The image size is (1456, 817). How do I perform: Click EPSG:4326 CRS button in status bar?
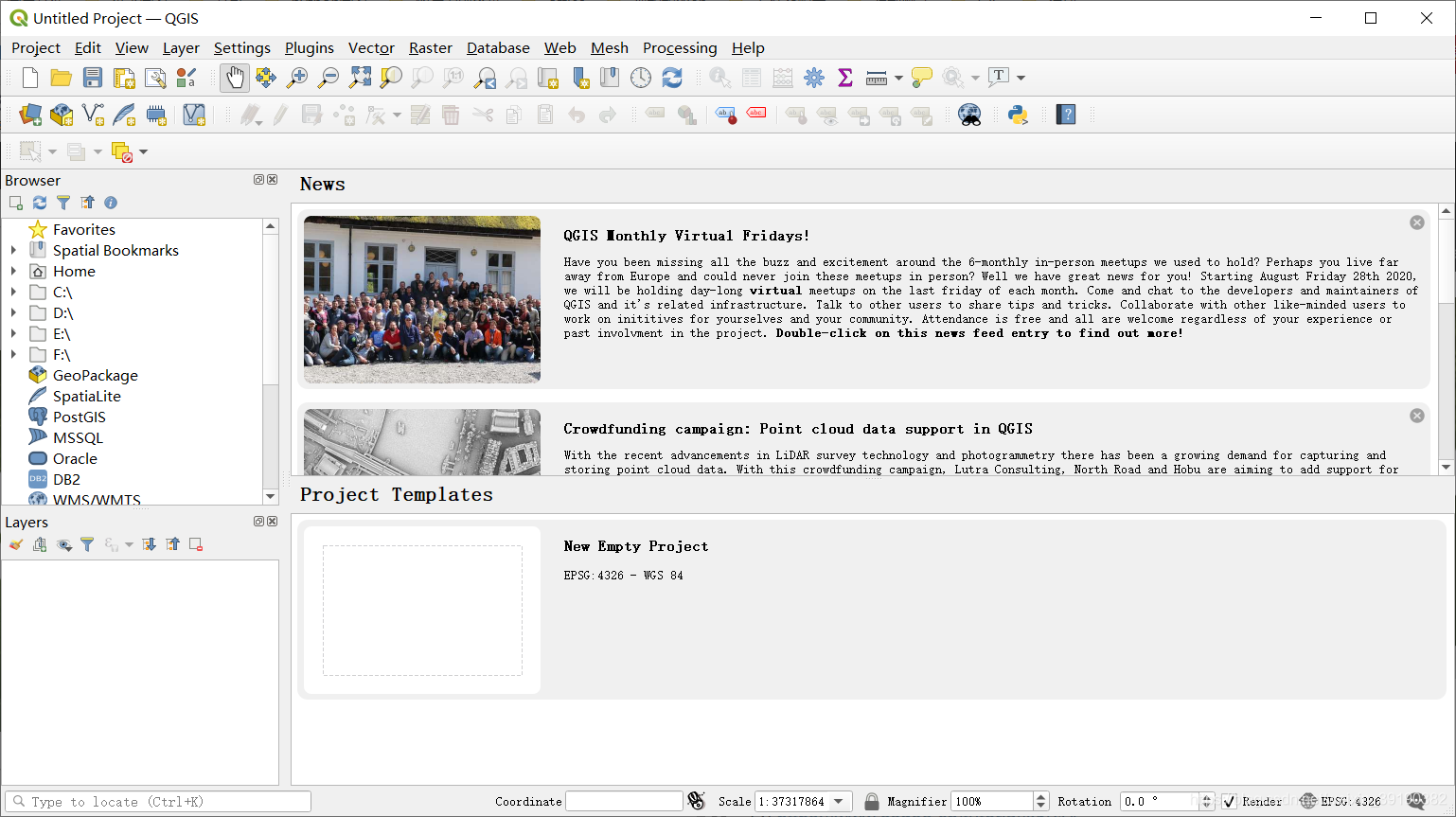click(x=1341, y=802)
